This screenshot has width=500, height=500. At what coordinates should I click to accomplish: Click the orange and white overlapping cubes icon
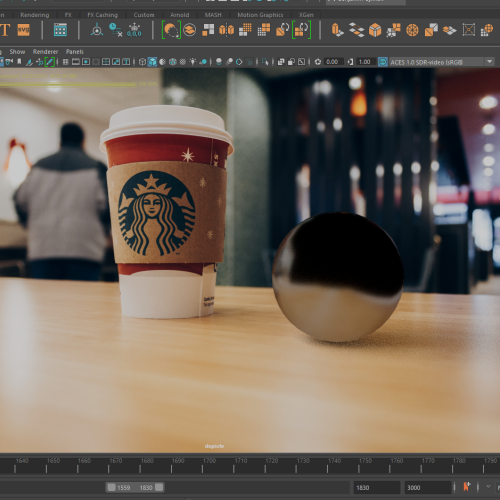(x=431, y=30)
